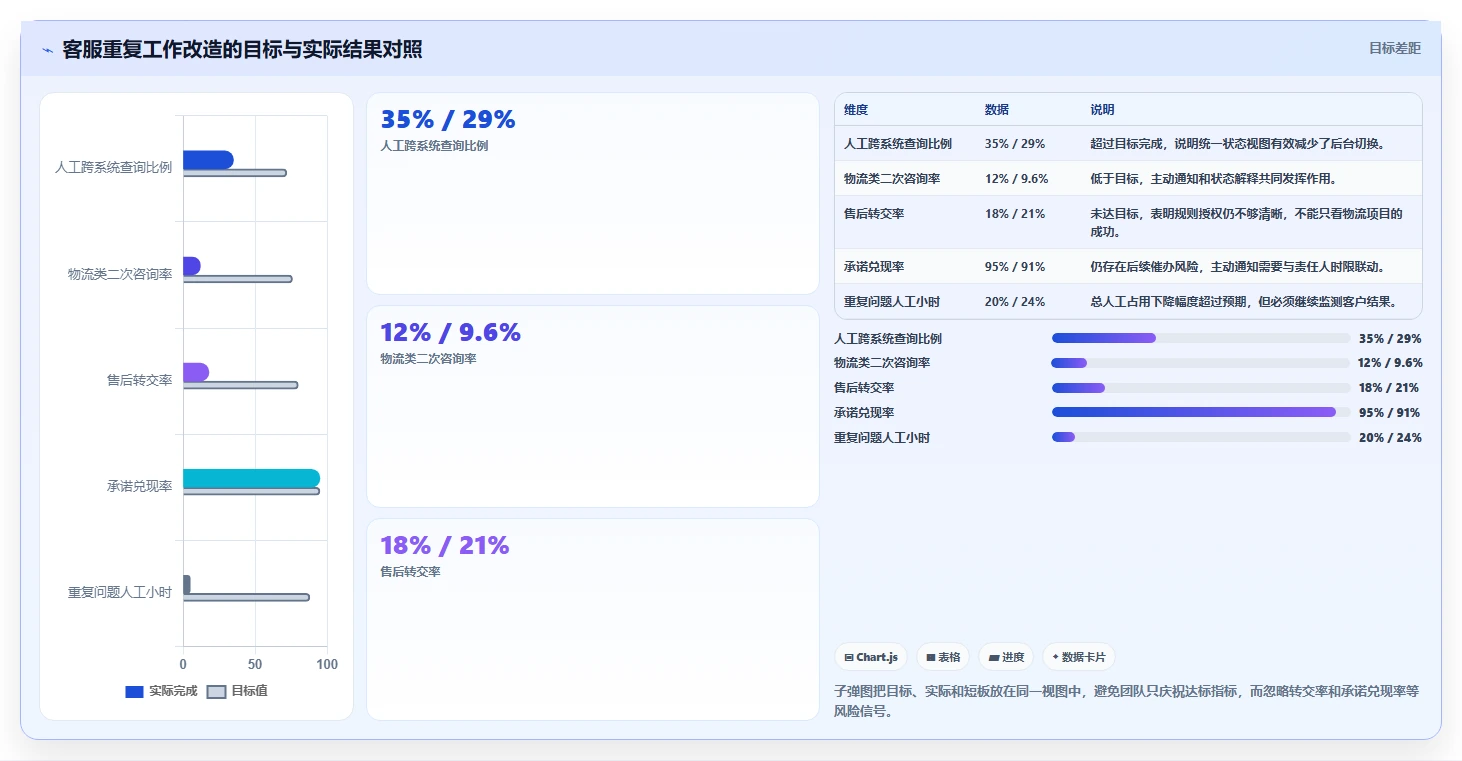
Task: Click the footer paragraph starting 子弹图把目标
Action: click(x=1127, y=702)
